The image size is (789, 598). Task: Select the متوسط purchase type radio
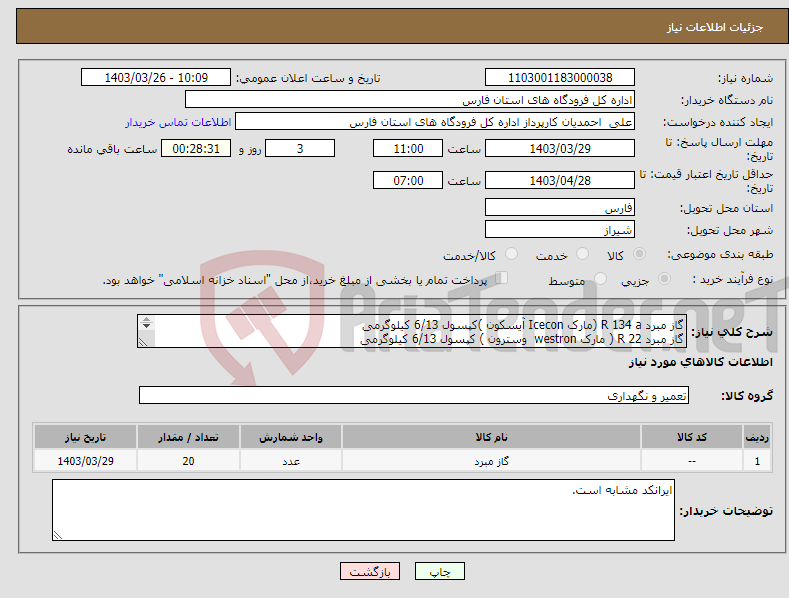tap(600, 278)
